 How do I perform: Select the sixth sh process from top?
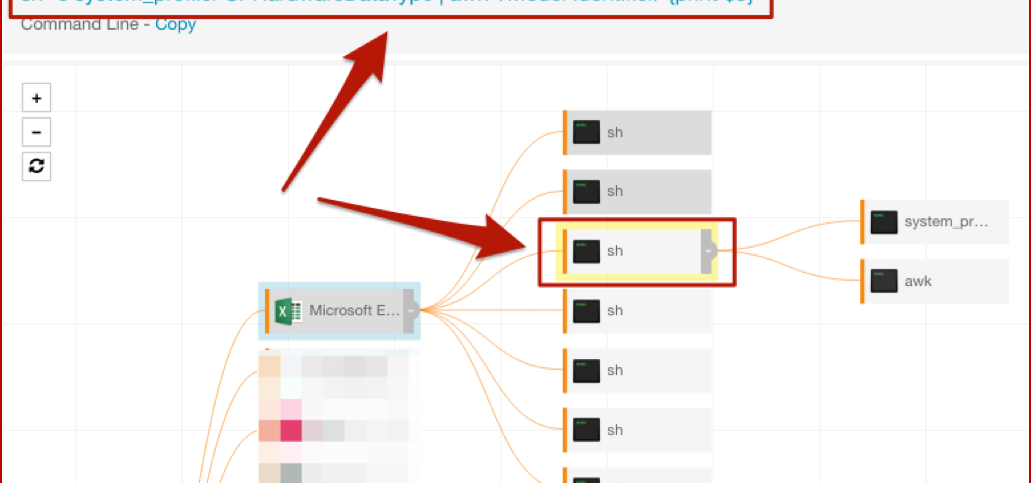[615, 430]
